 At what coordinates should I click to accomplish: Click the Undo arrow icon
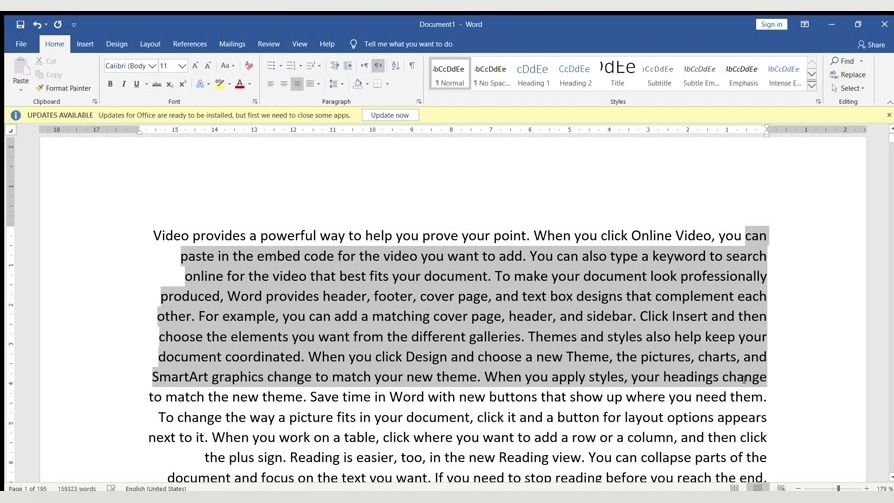(x=36, y=25)
